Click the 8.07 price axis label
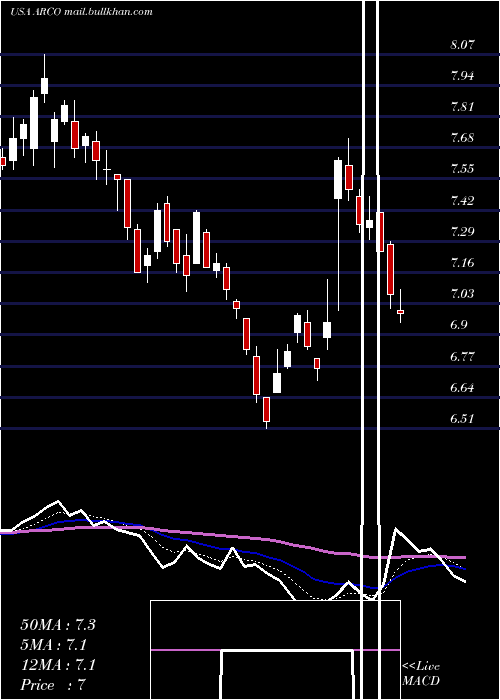 pos(462,45)
